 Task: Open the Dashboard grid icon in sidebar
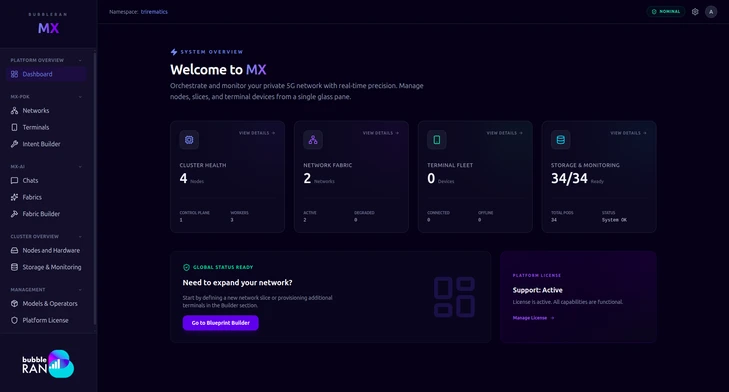14,74
